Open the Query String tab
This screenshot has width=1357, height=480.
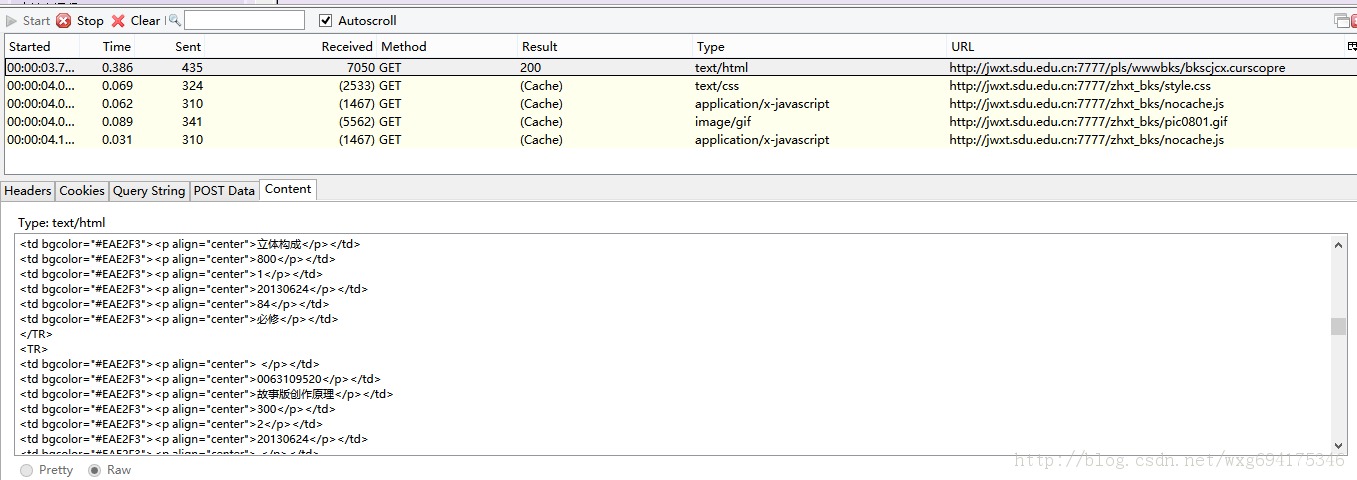[x=148, y=190]
